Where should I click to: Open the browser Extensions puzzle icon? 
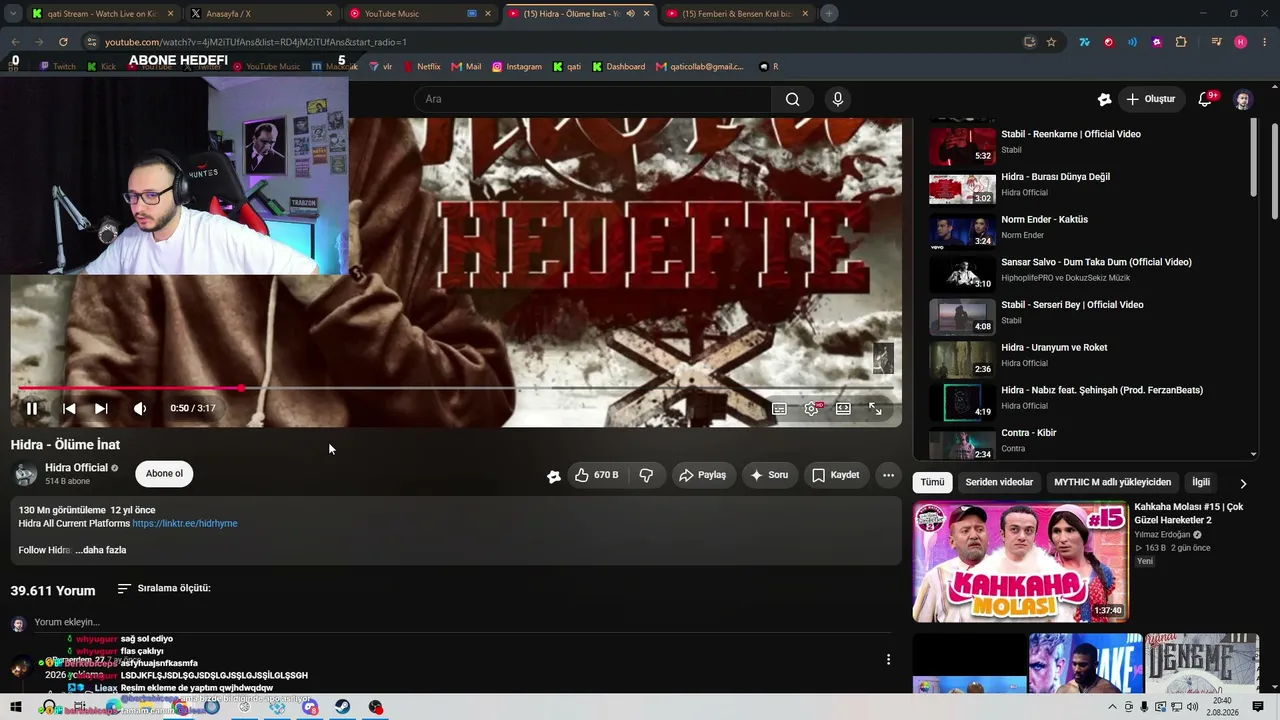1181,42
